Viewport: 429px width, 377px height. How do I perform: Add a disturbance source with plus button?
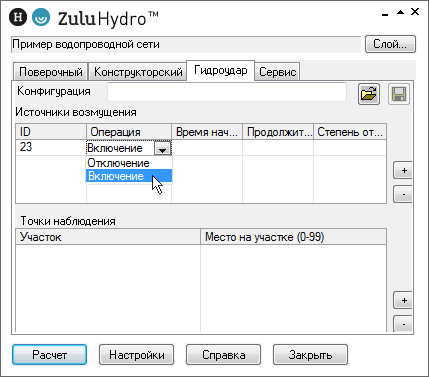[404, 171]
